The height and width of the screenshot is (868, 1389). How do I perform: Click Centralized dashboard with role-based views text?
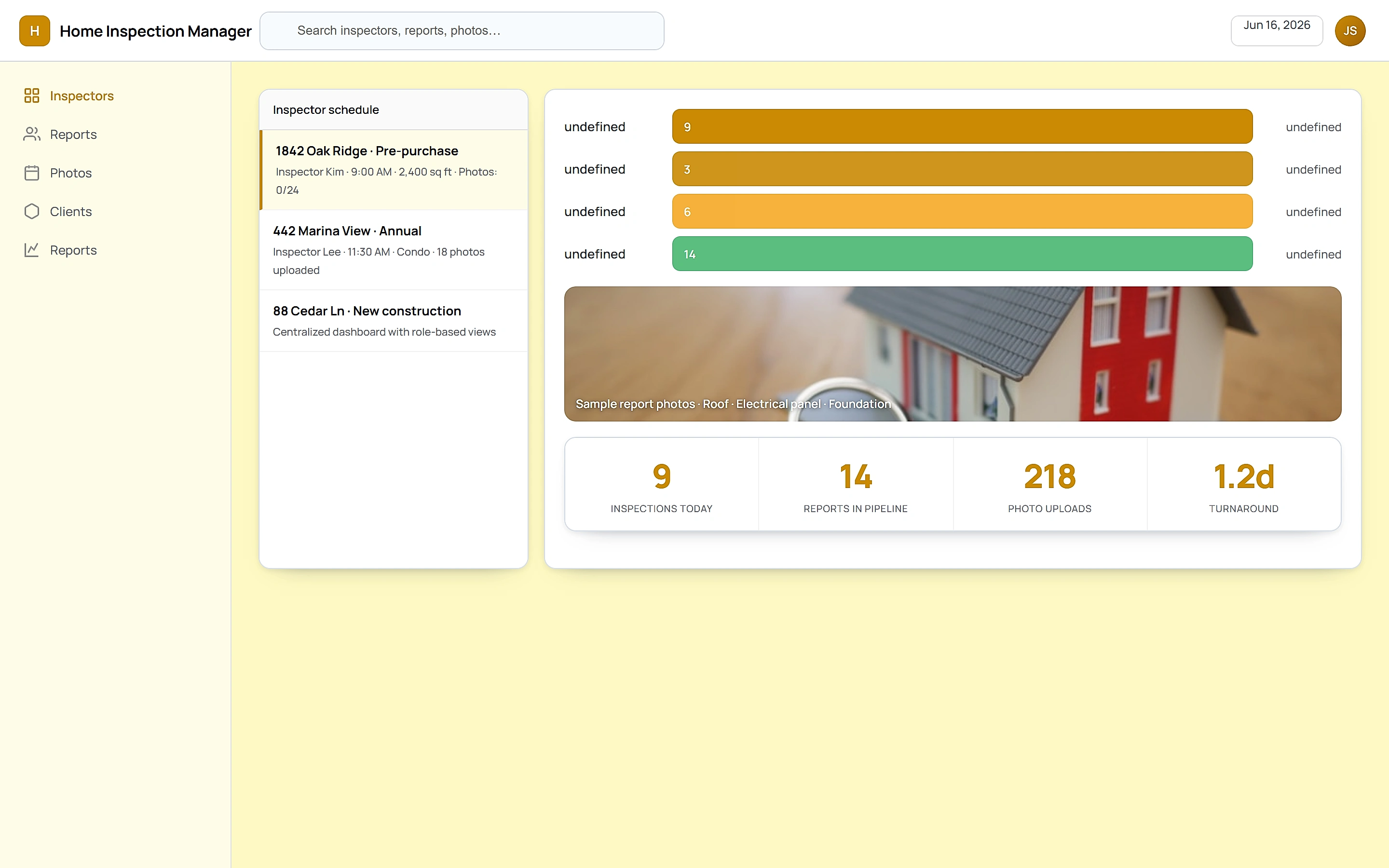click(x=384, y=332)
